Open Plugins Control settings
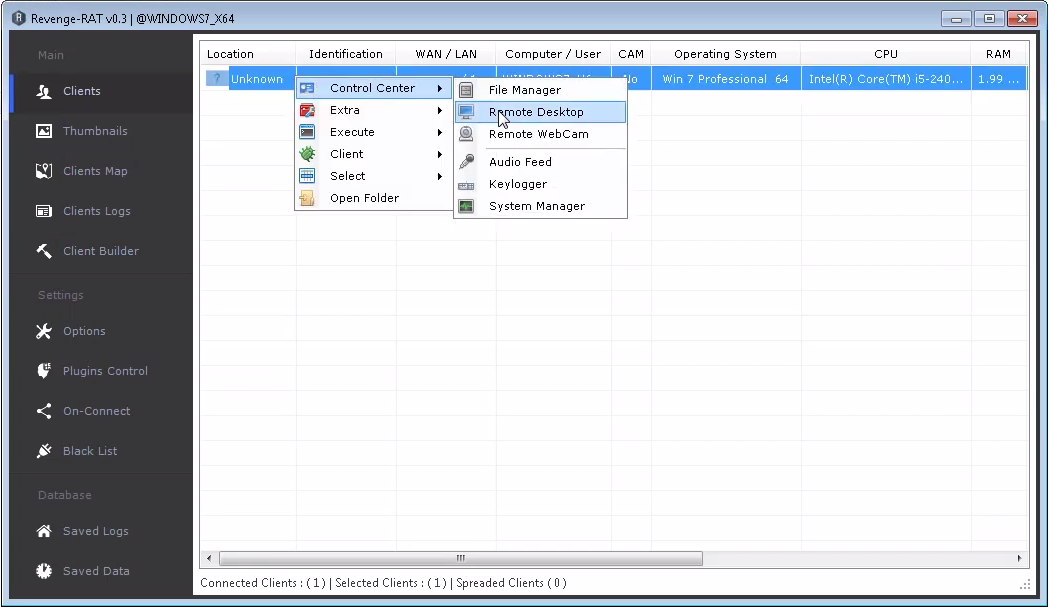The image size is (1049, 607). (105, 371)
